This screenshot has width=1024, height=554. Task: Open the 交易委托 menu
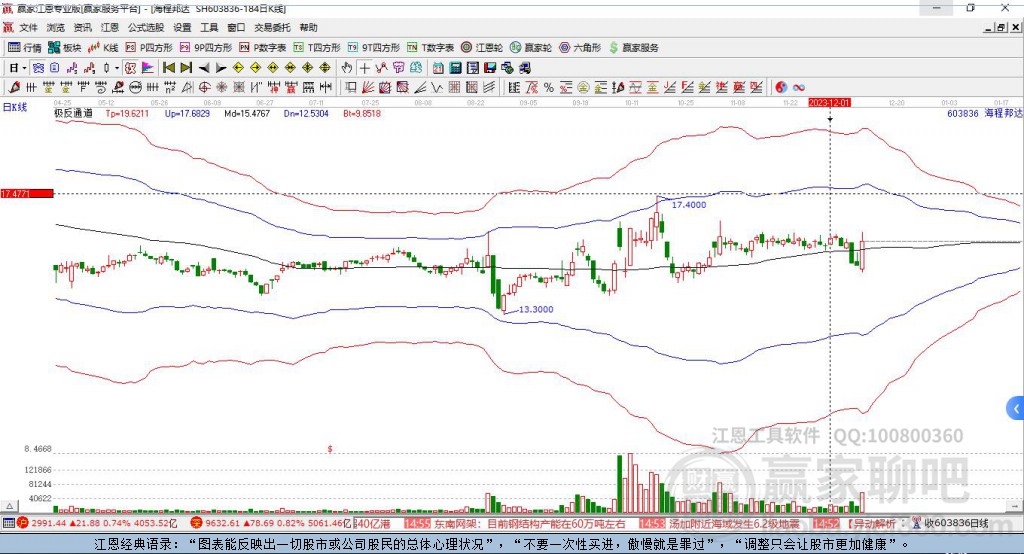coord(272,27)
